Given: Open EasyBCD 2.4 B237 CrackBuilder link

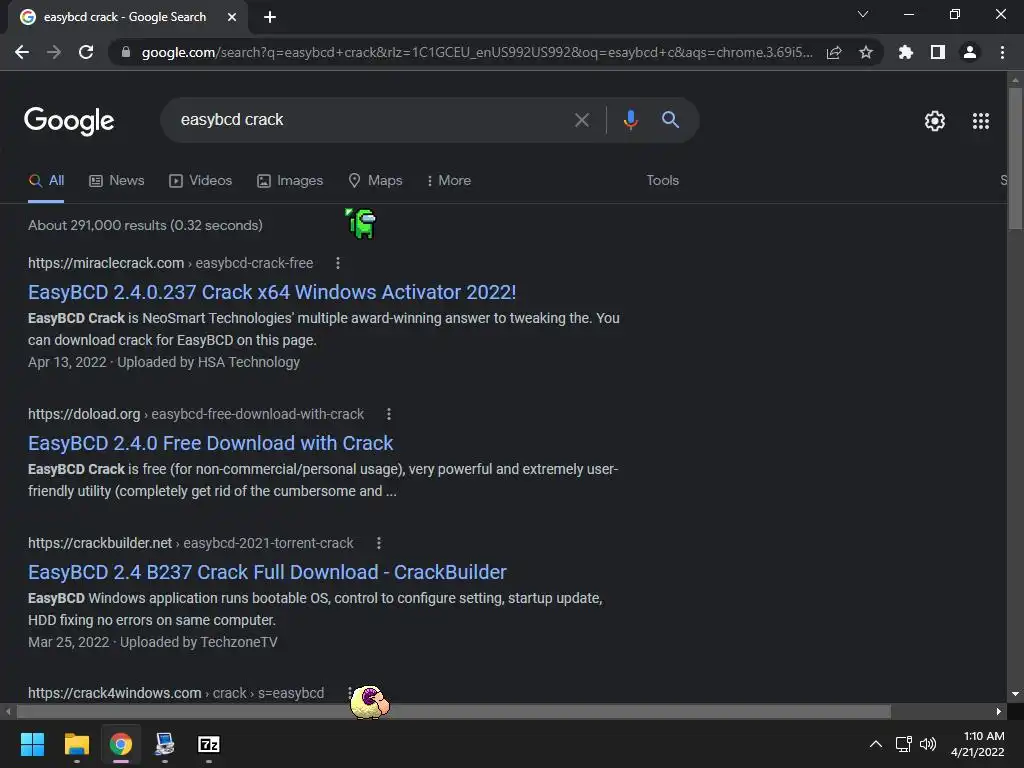Looking at the screenshot, I should click(267, 572).
